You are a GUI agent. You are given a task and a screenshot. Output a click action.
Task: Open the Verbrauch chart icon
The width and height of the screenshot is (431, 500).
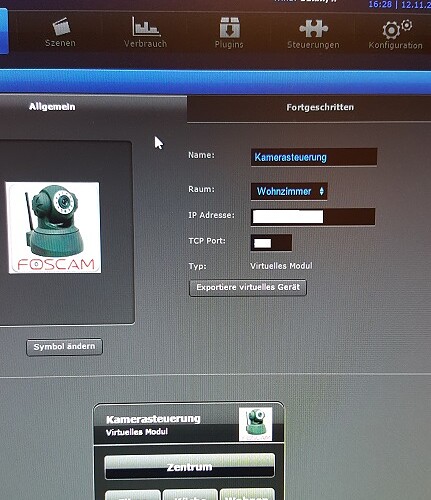(146, 27)
